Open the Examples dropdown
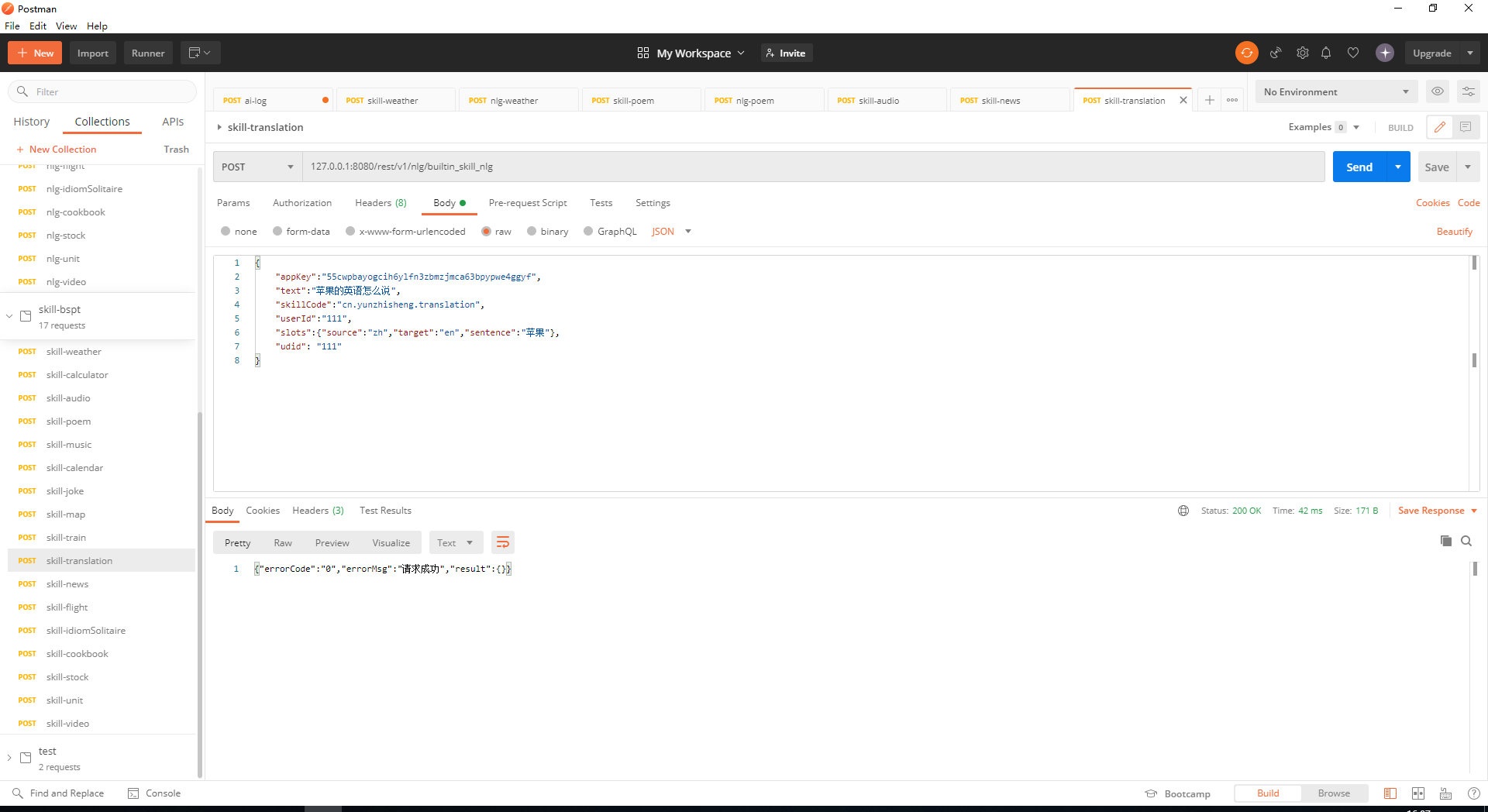Viewport: 1488px width, 812px height. (1324, 127)
